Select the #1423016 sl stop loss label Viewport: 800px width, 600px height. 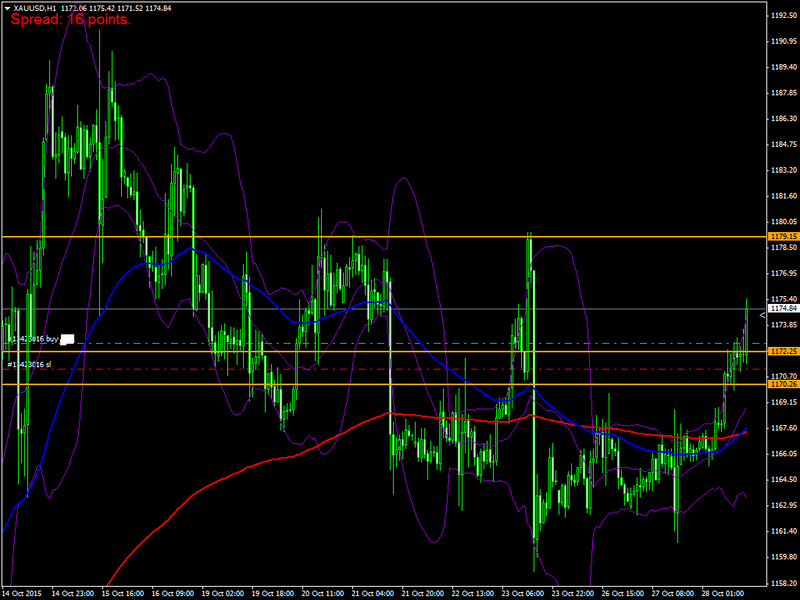(x=29, y=365)
